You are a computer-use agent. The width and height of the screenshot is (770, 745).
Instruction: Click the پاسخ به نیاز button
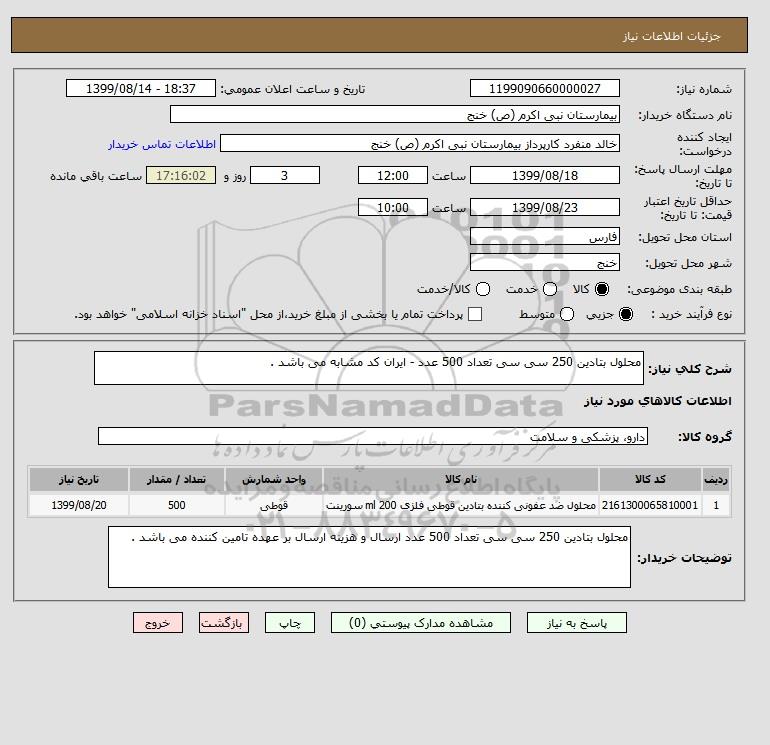tap(577, 623)
